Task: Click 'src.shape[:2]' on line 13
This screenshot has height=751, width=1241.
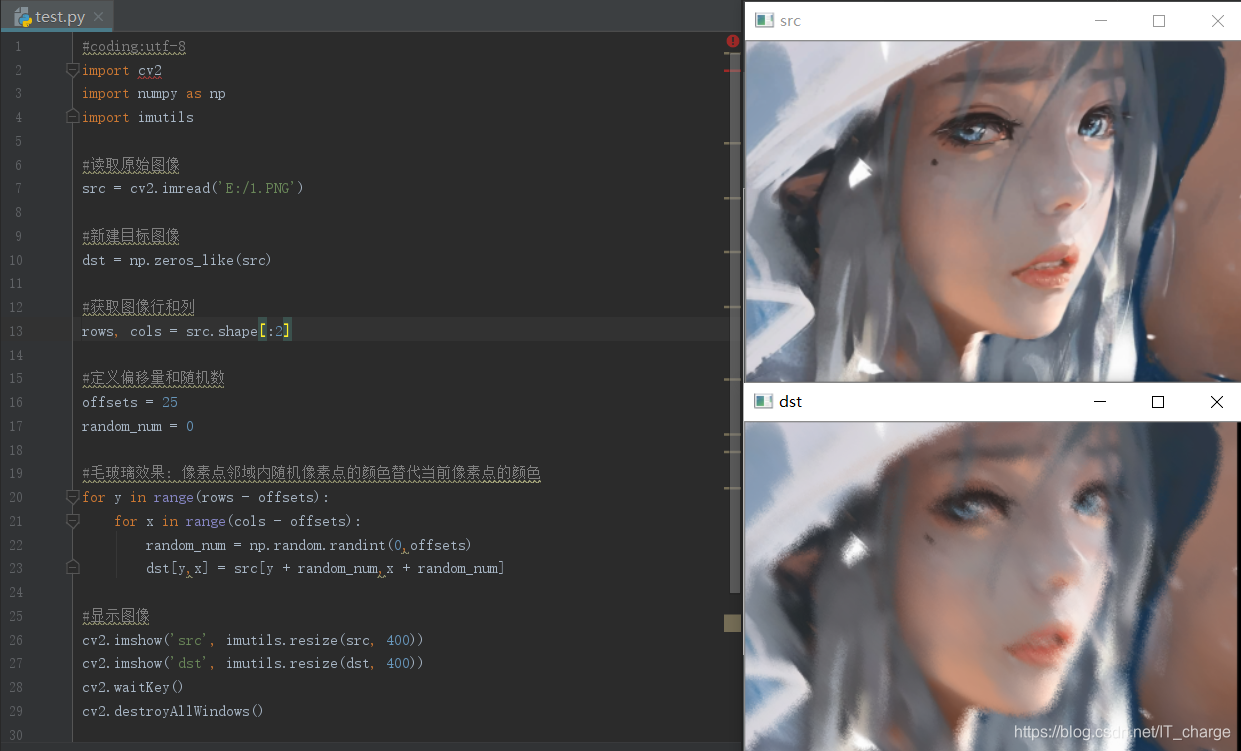Action: (238, 331)
